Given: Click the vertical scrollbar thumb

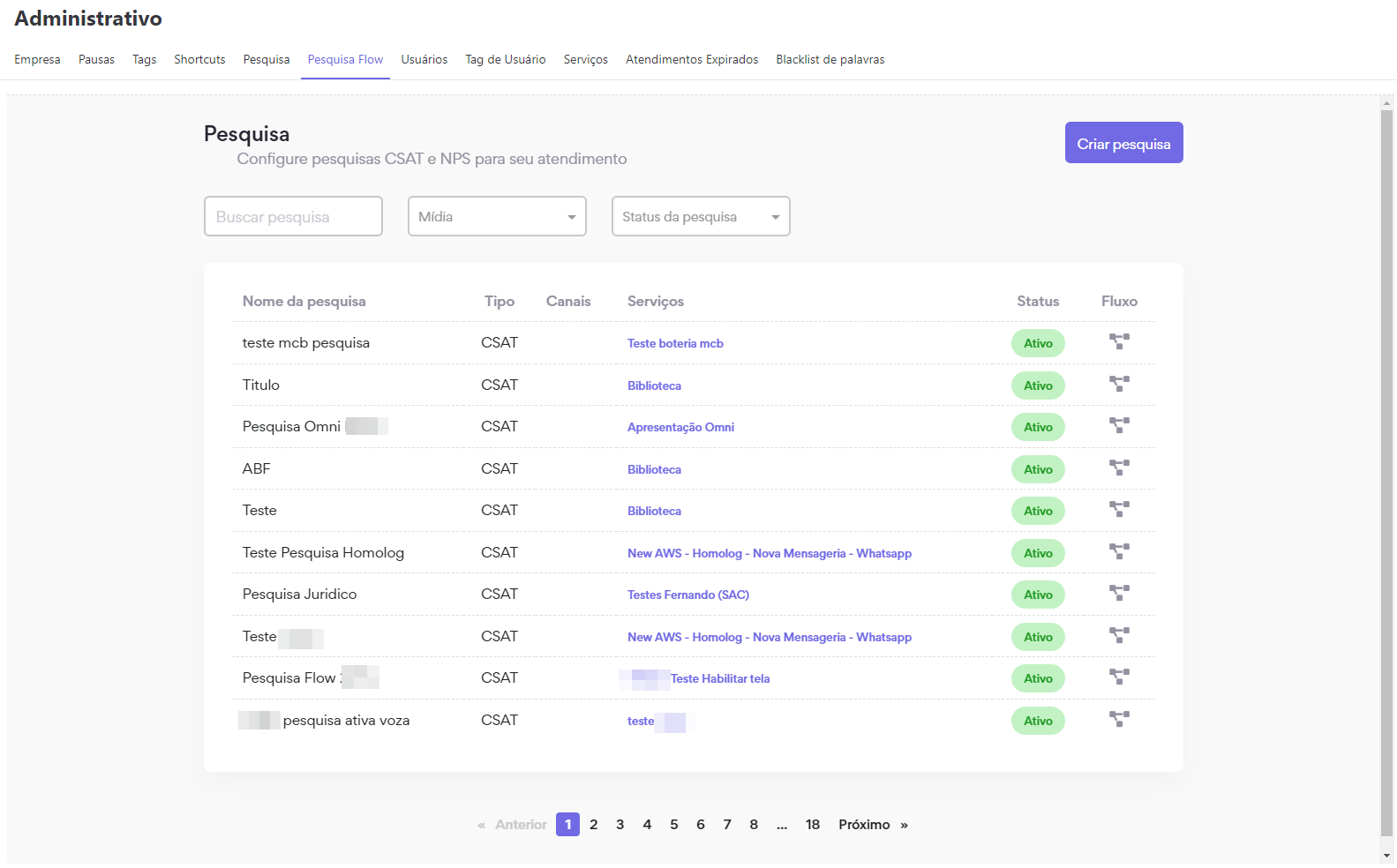Looking at the screenshot, I should tap(1386, 472).
